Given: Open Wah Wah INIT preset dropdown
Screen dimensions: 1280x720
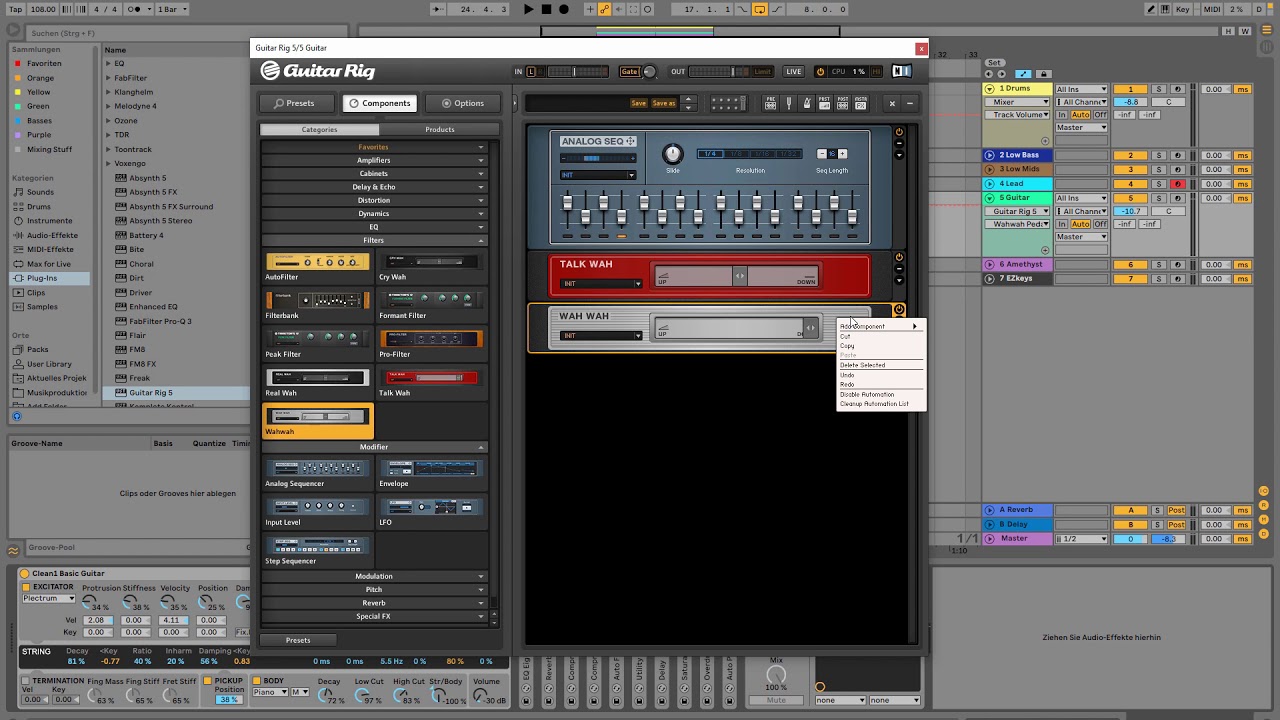Looking at the screenshot, I should tap(600, 335).
